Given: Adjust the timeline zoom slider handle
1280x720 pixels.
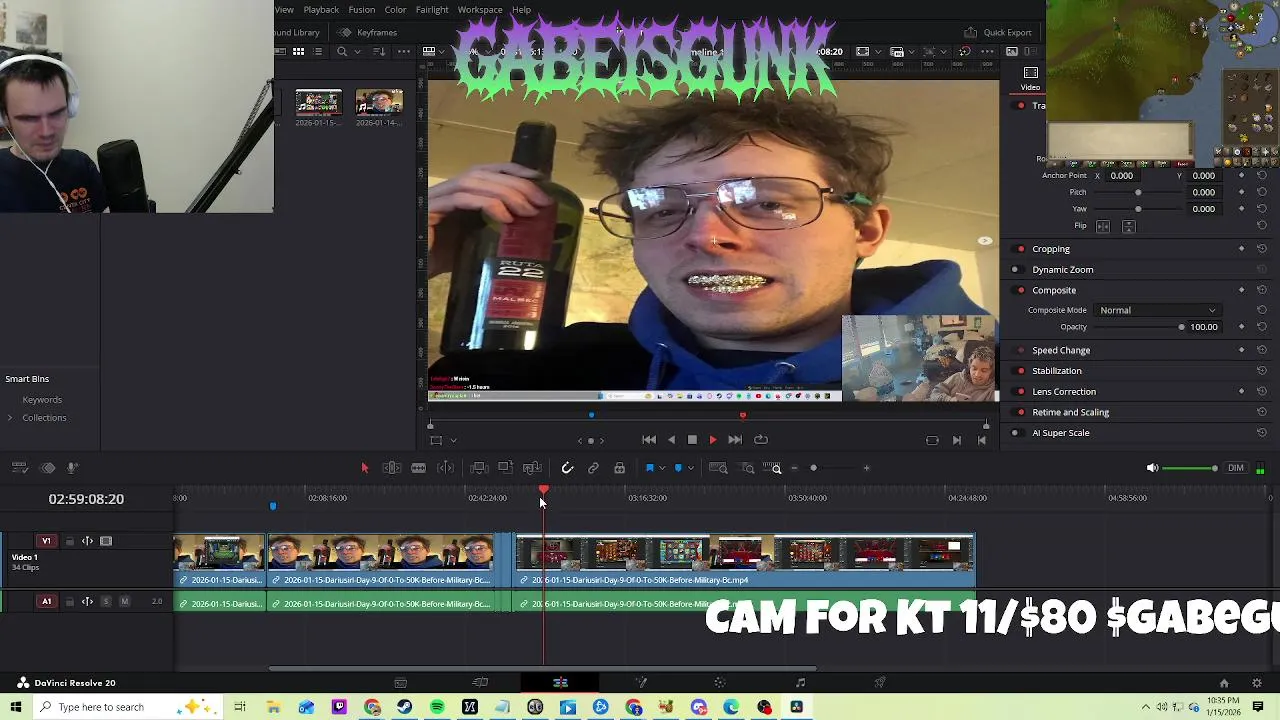Looking at the screenshot, I should [x=813, y=468].
